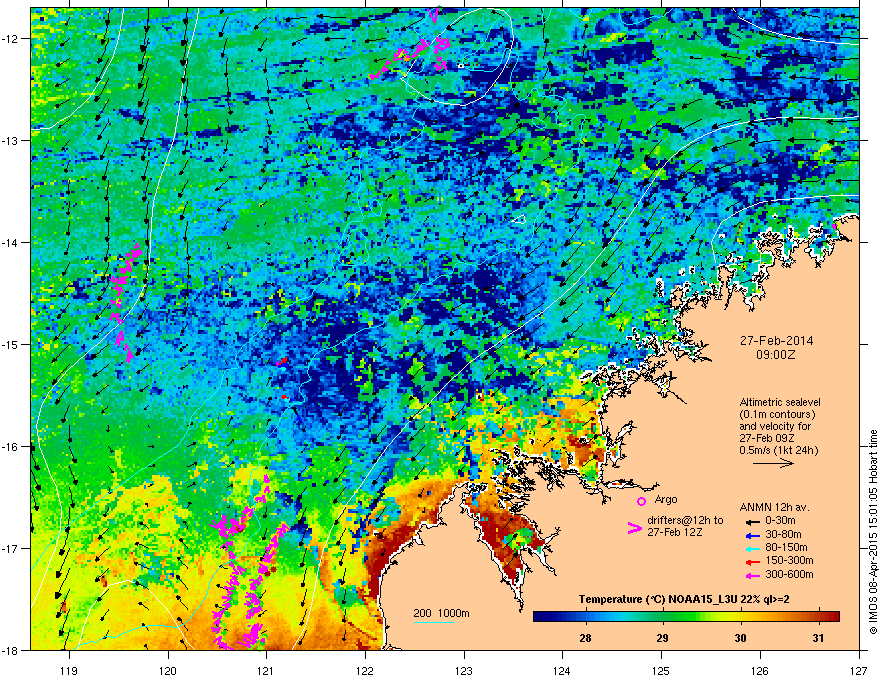Click the magenta drifters arrowhead legend symbol
This screenshot has width=880, height=680.
coord(634,528)
